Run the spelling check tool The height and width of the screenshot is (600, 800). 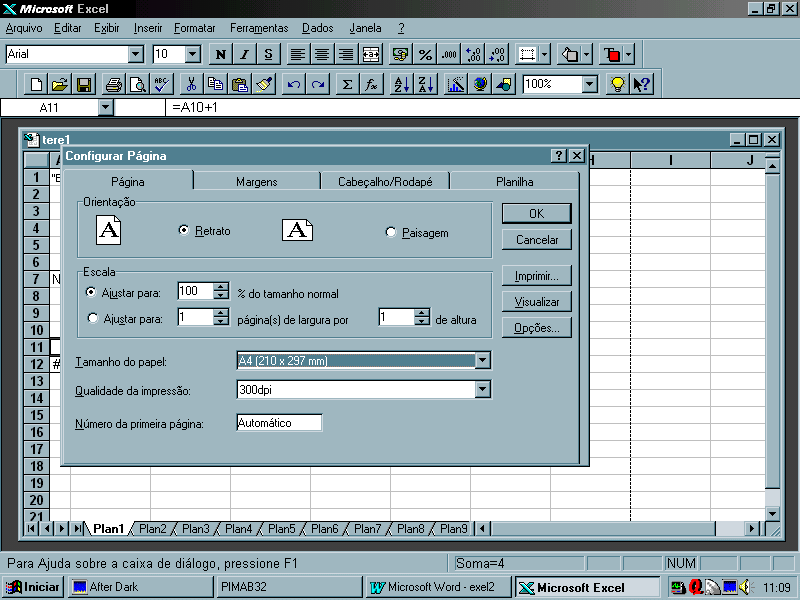tap(162, 84)
